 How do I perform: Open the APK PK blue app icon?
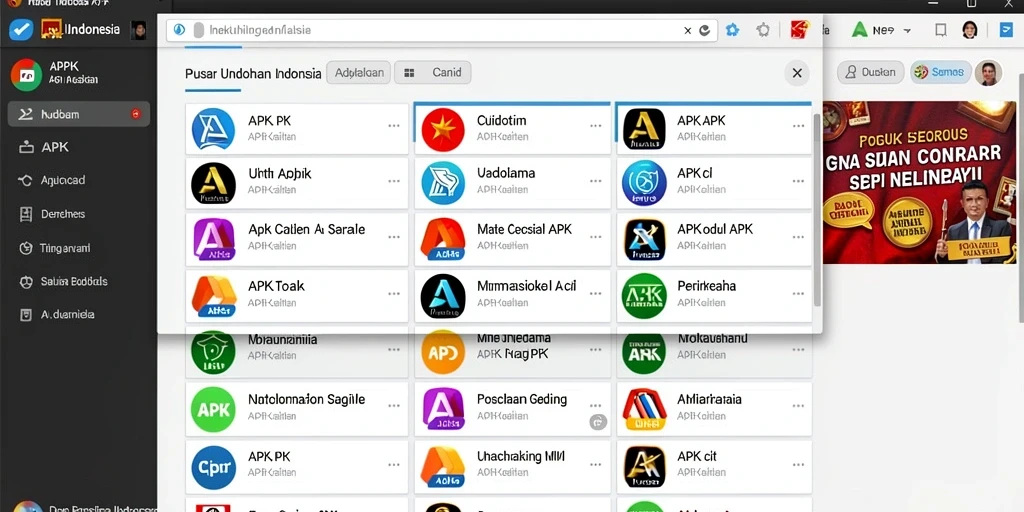(x=214, y=129)
